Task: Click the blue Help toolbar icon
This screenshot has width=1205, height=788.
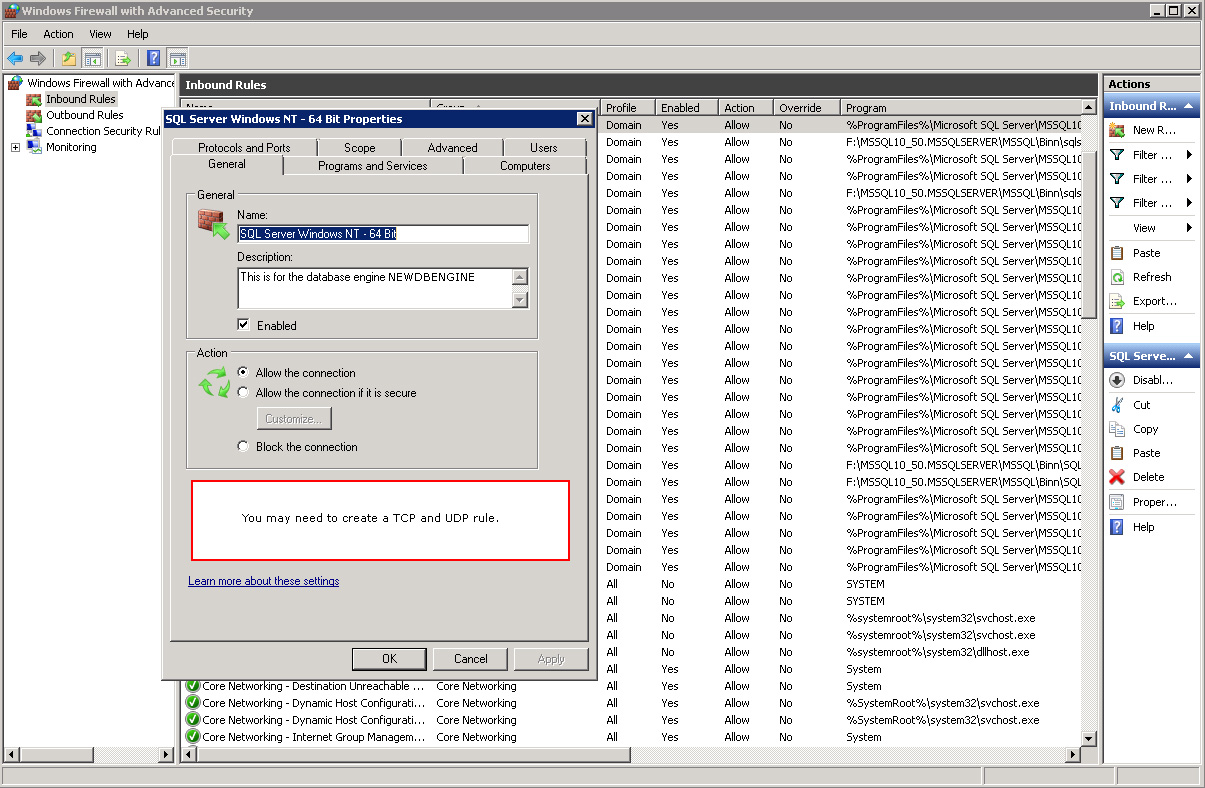Action: tap(153, 58)
